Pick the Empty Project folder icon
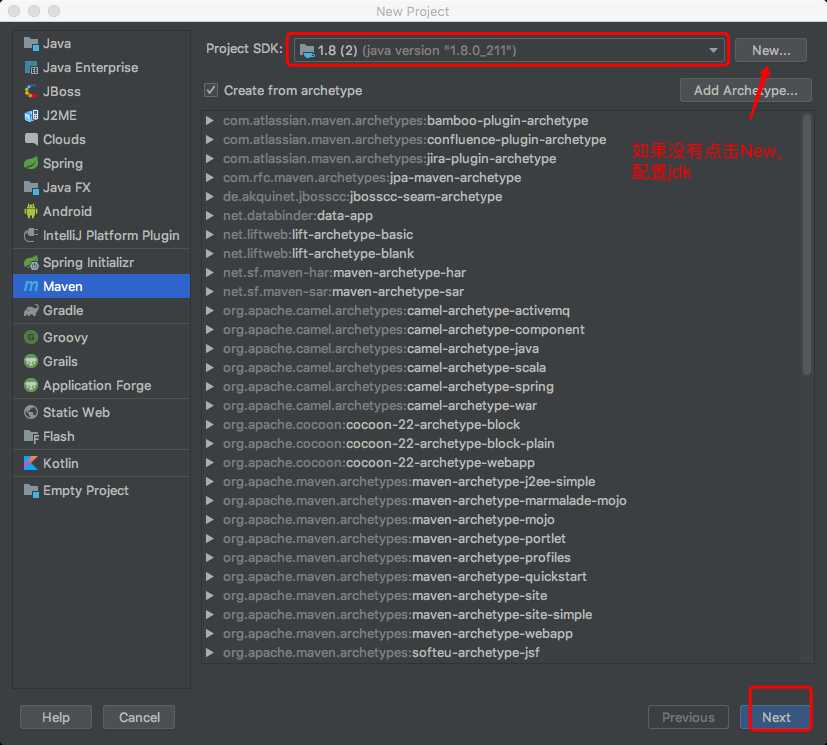 click(x=31, y=490)
